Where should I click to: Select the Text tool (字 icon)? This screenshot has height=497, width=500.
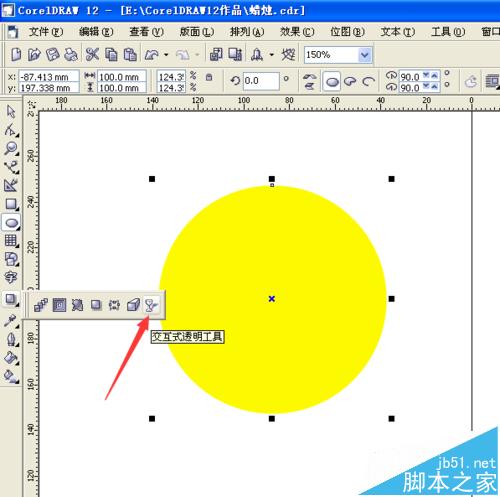(11, 277)
